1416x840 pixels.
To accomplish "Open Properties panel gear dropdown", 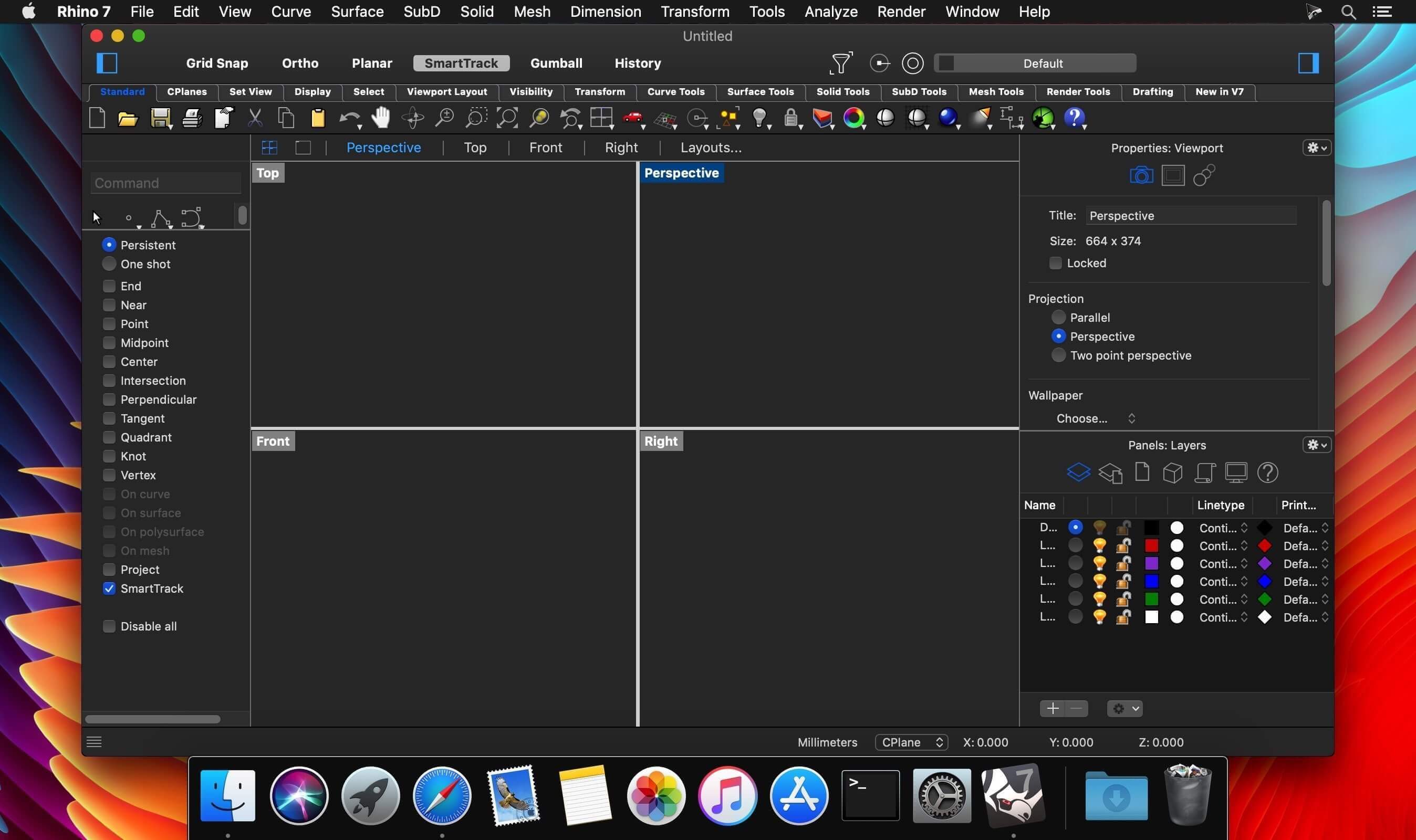I will tap(1316, 148).
